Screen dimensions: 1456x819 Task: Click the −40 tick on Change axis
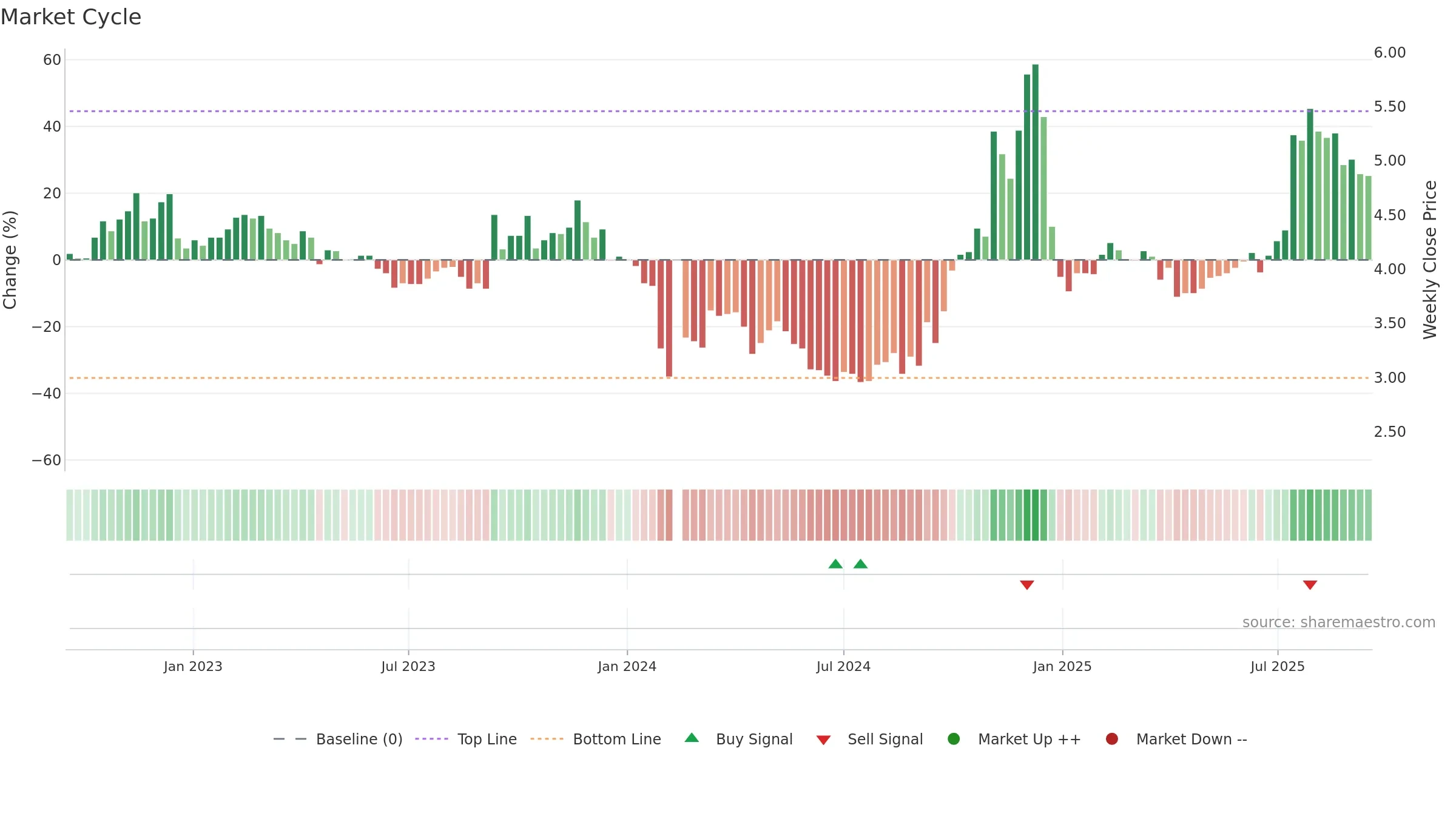pyautogui.click(x=47, y=394)
